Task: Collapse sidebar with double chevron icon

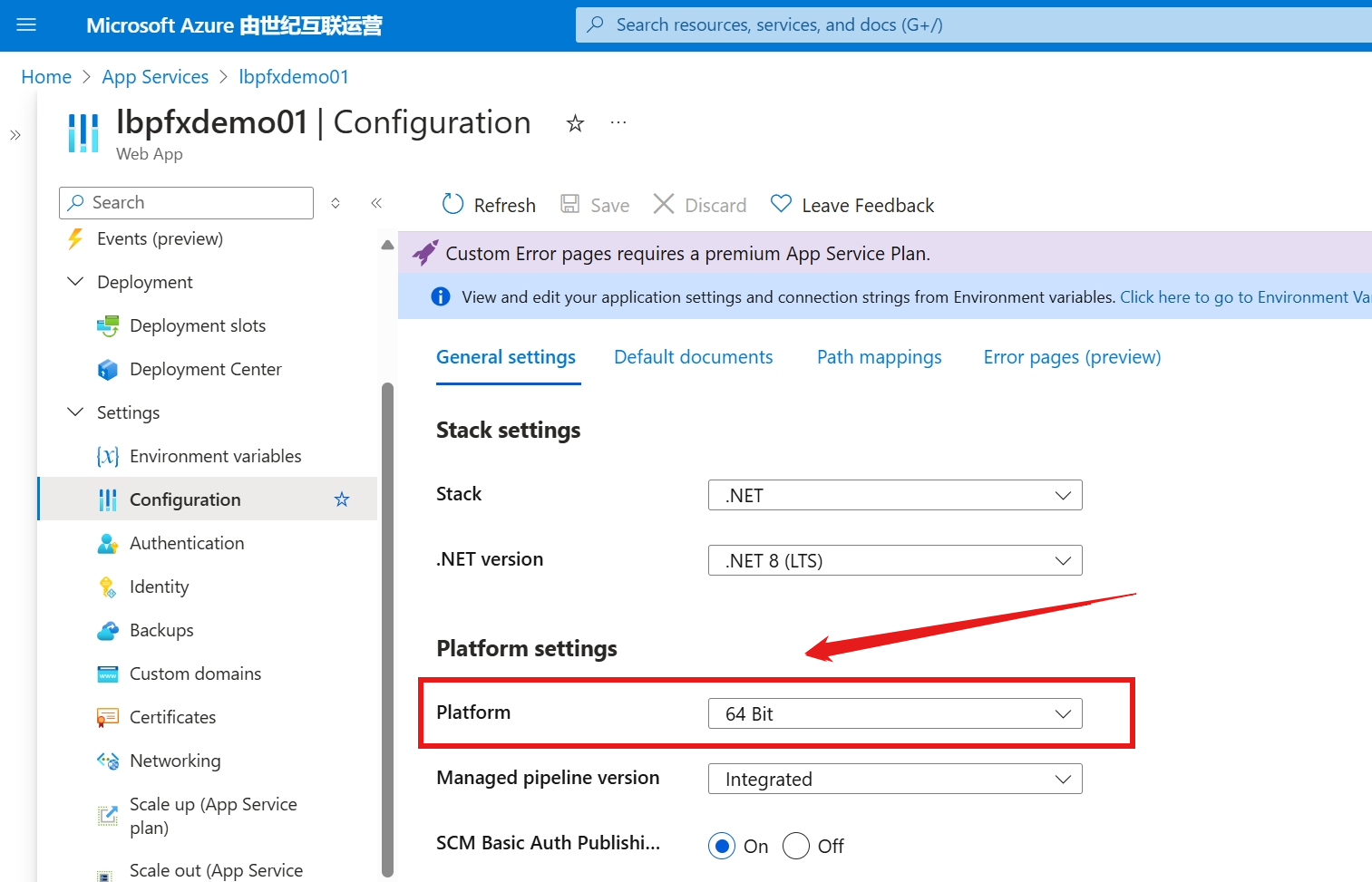Action: (x=376, y=203)
